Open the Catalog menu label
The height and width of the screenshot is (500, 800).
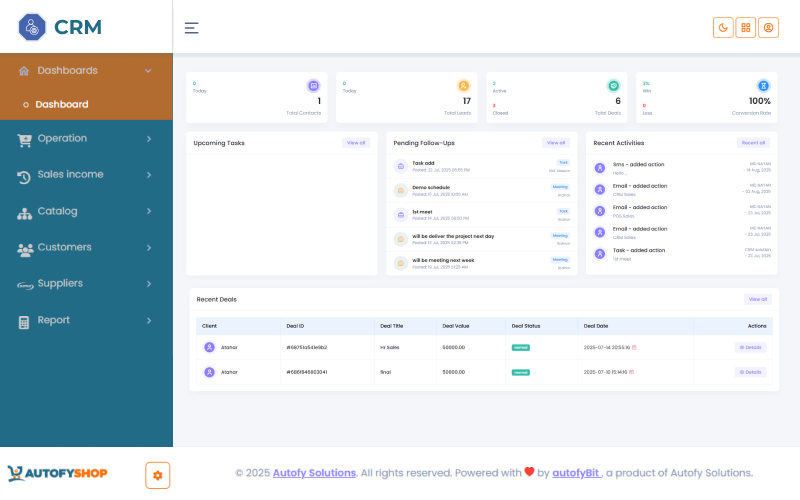pyautogui.click(x=58, y=211)
